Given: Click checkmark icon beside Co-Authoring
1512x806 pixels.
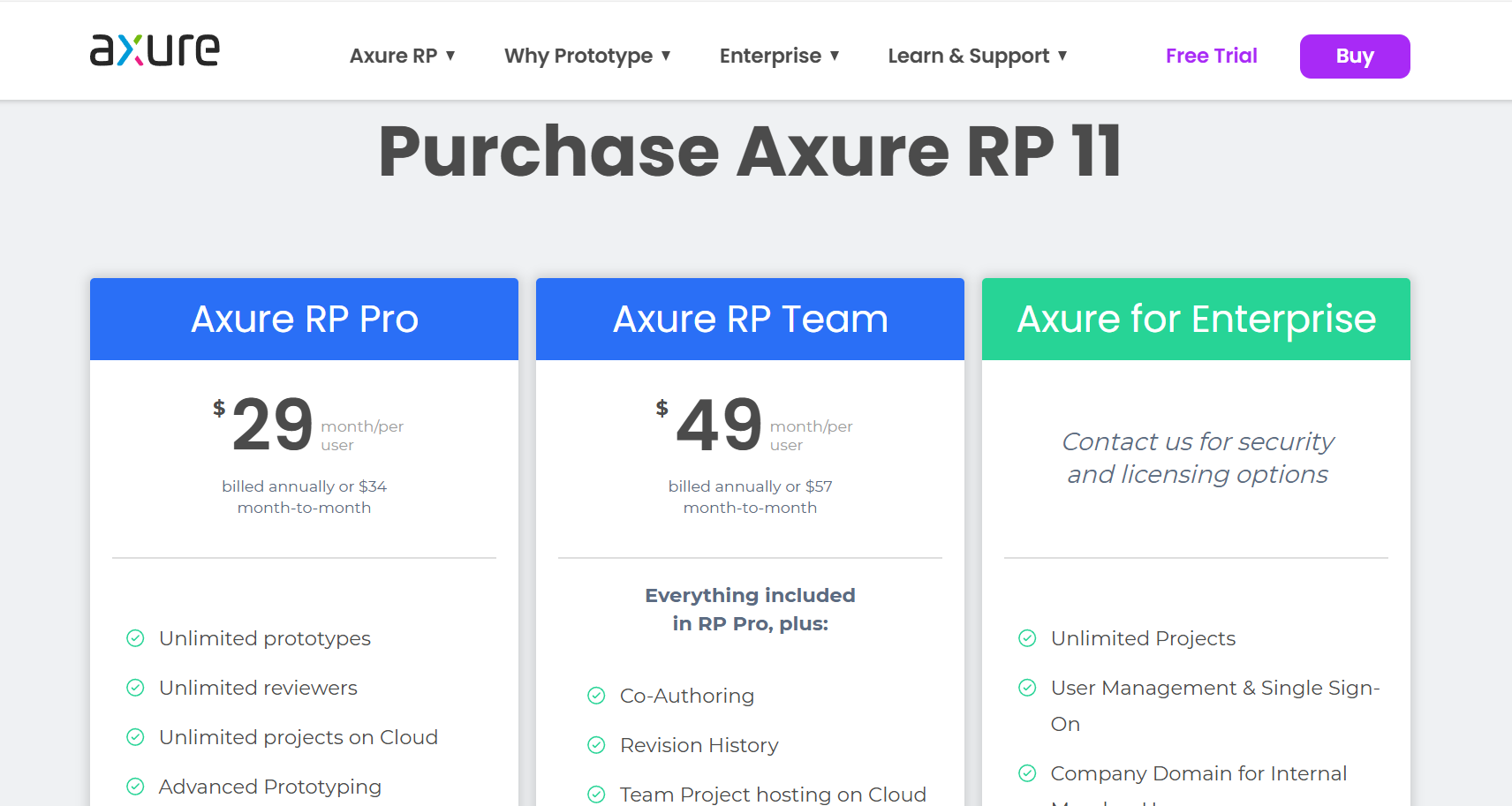Looking at the screenshot, I should coord(596,696).
